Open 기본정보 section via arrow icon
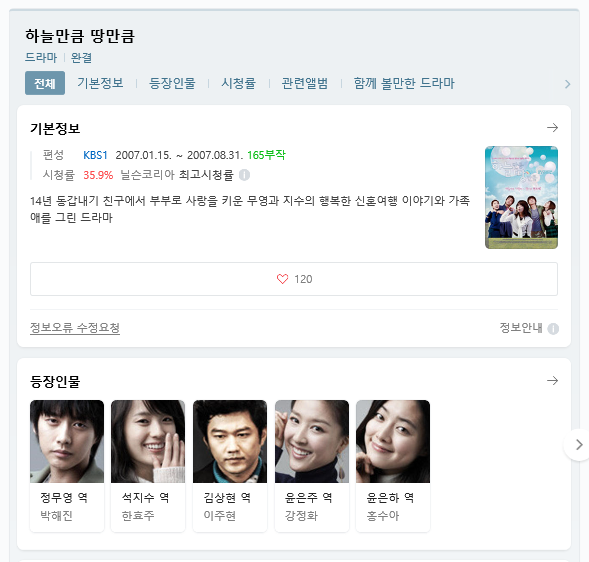The height and width of the screenshot is (562, 589). [552, 128]
